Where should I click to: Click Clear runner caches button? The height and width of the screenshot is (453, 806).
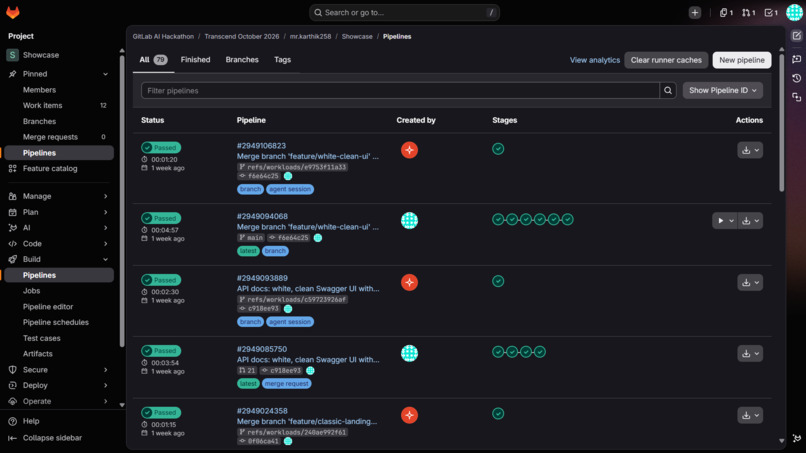(x=666, y=60)
